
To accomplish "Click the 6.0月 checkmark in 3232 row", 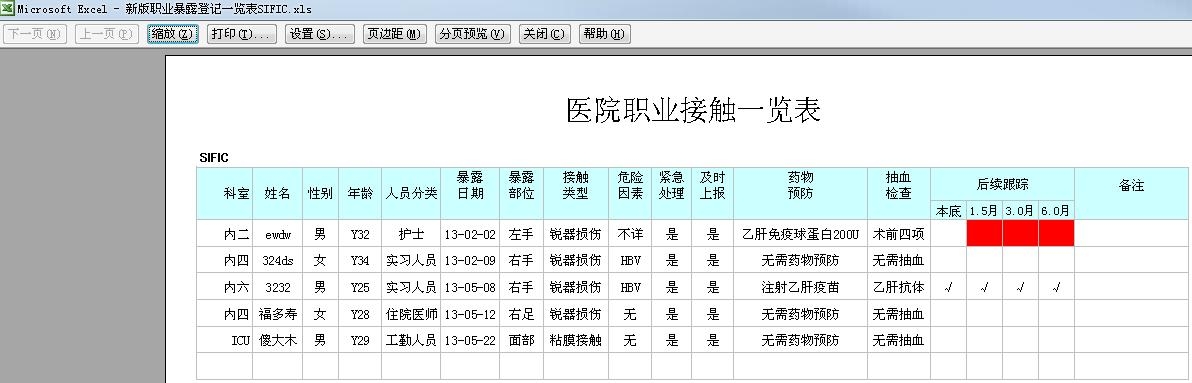I will pyautogui.click(x=1056, y=288).
